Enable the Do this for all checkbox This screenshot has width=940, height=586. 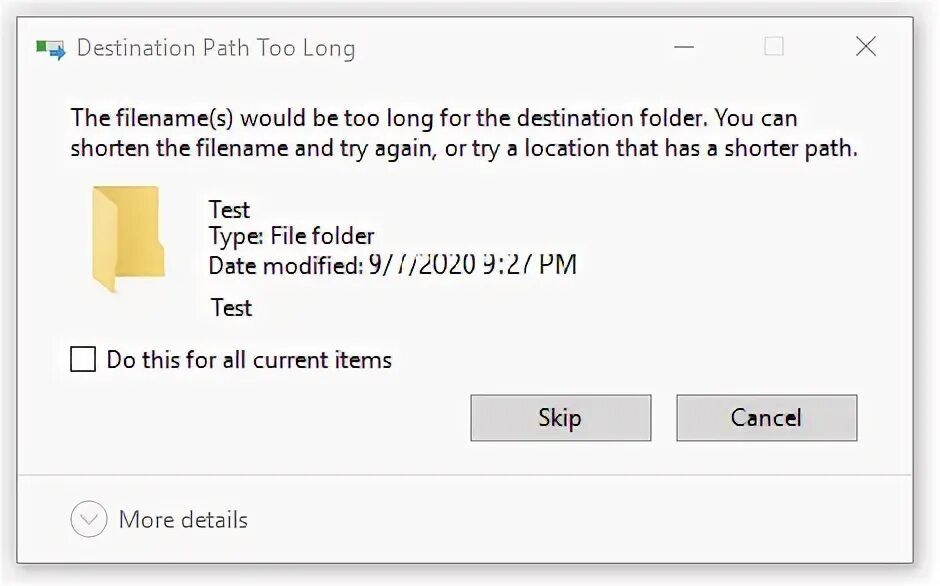click(x=83, y=359)
